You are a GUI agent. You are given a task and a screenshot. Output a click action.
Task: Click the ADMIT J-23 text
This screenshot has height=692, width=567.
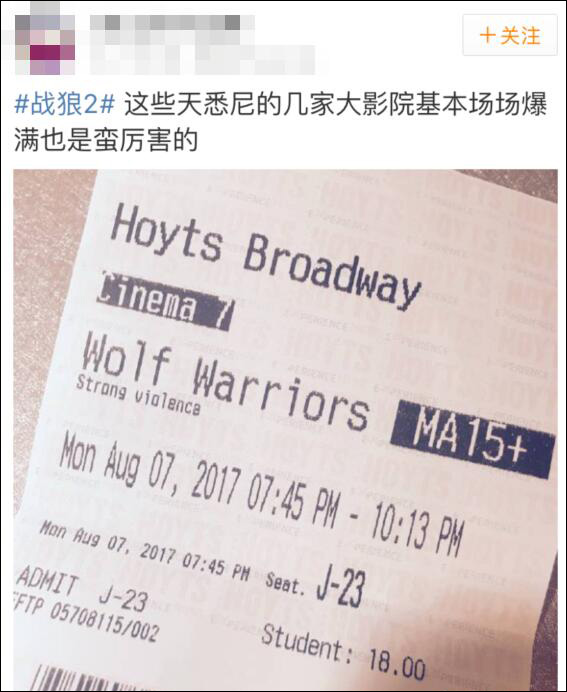82,589
